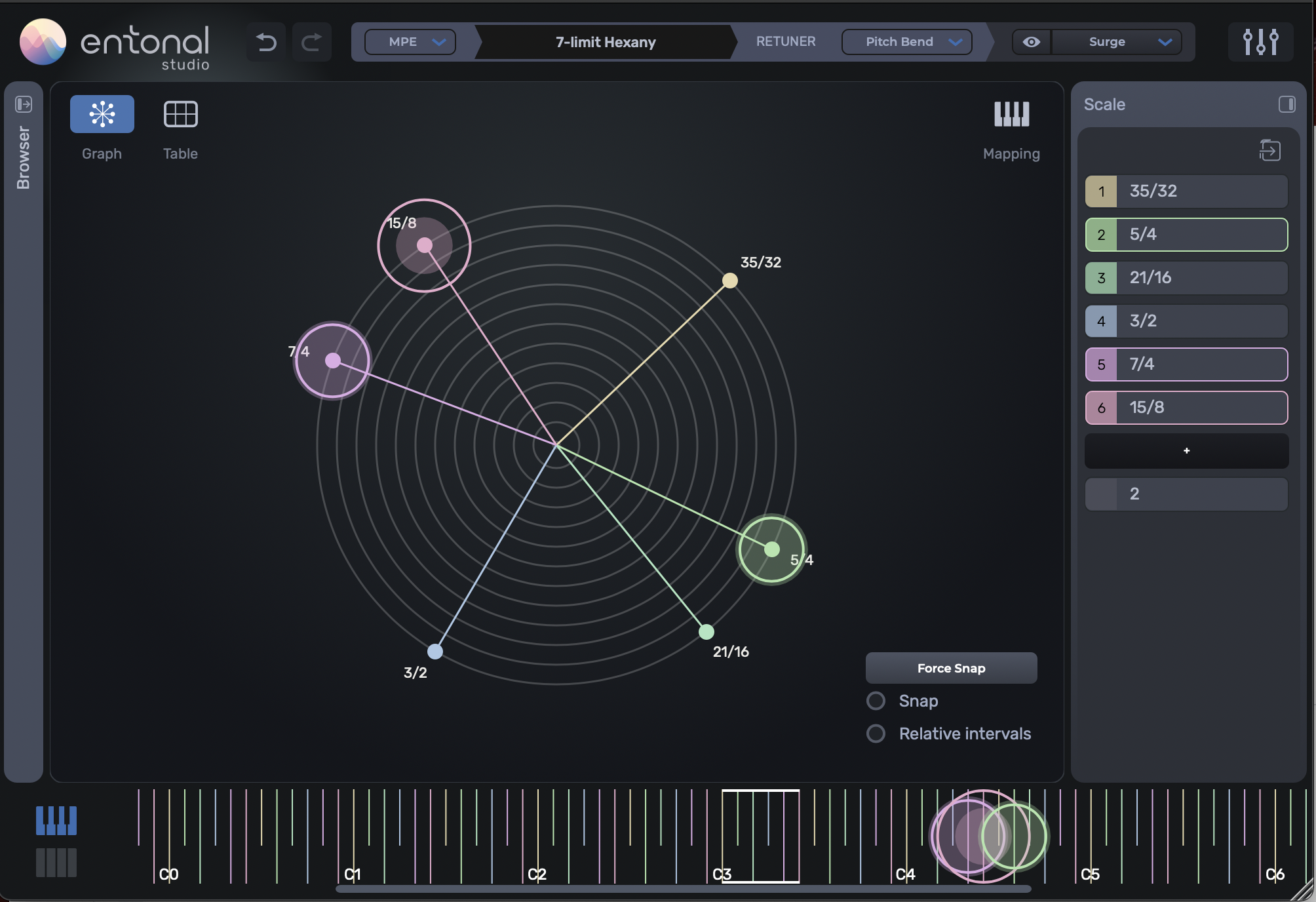Click the import/reload icon in Scale panel
The height and width of the screenshot is (902, 1316).
[1269, 150]
